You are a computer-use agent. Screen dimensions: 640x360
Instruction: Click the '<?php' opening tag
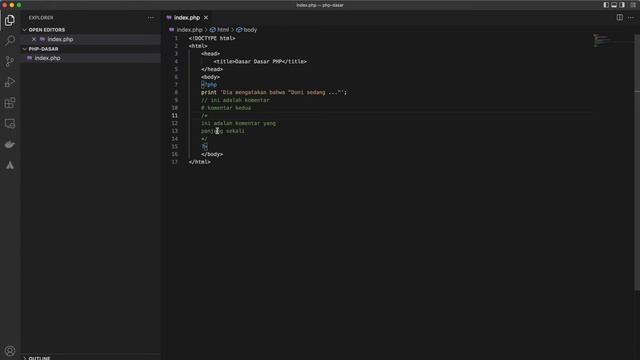(209, 85)
